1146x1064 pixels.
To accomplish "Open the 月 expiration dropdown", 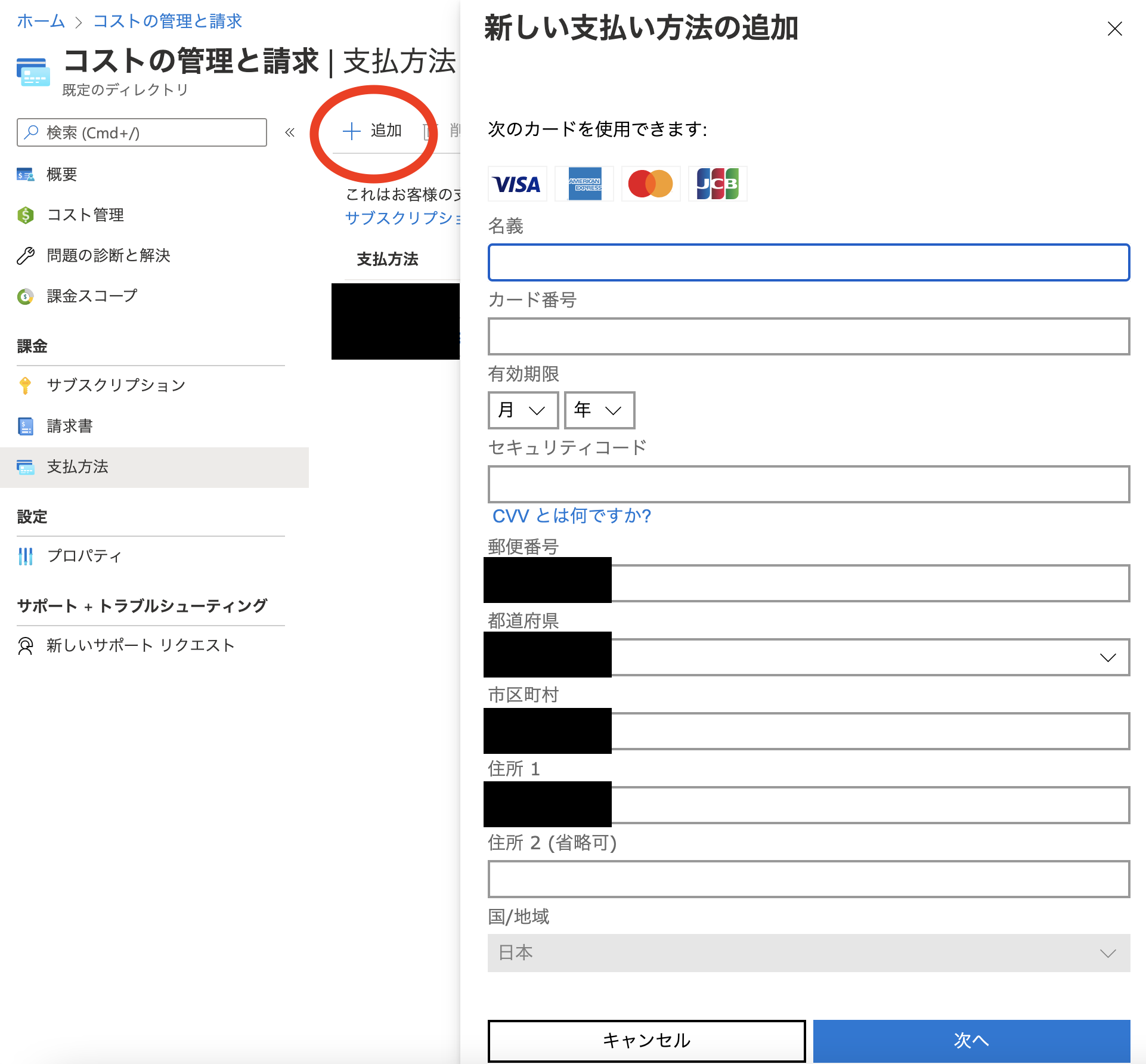I will pos(523,410).
